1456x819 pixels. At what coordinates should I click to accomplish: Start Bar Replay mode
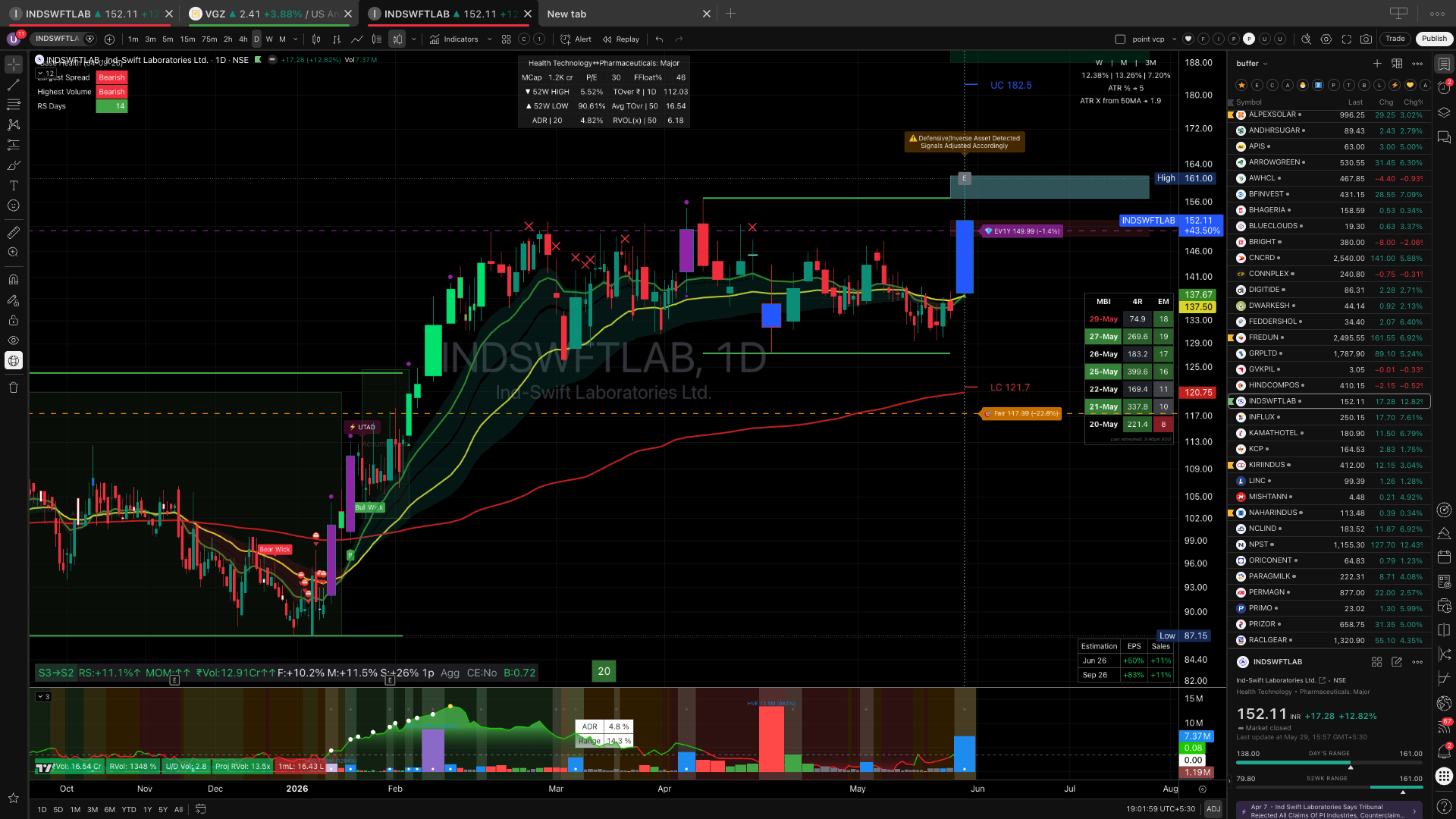621,39
